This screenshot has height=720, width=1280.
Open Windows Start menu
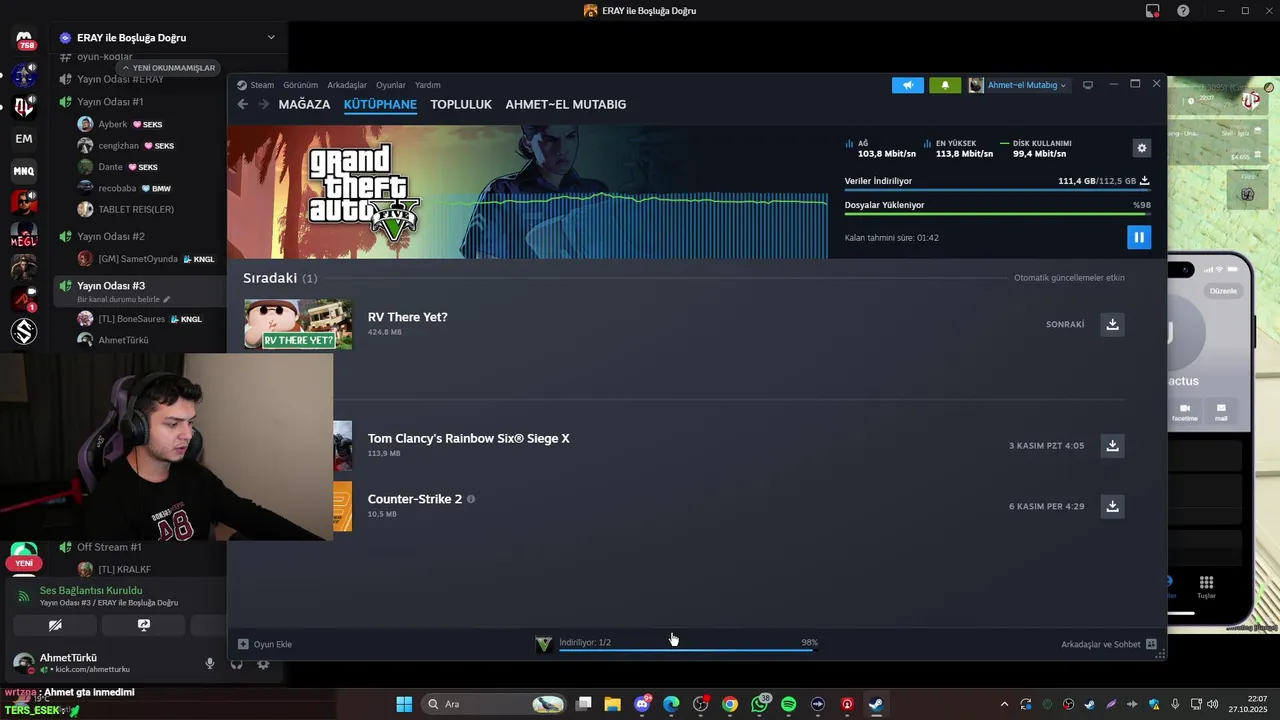click(x=404, y=704)
